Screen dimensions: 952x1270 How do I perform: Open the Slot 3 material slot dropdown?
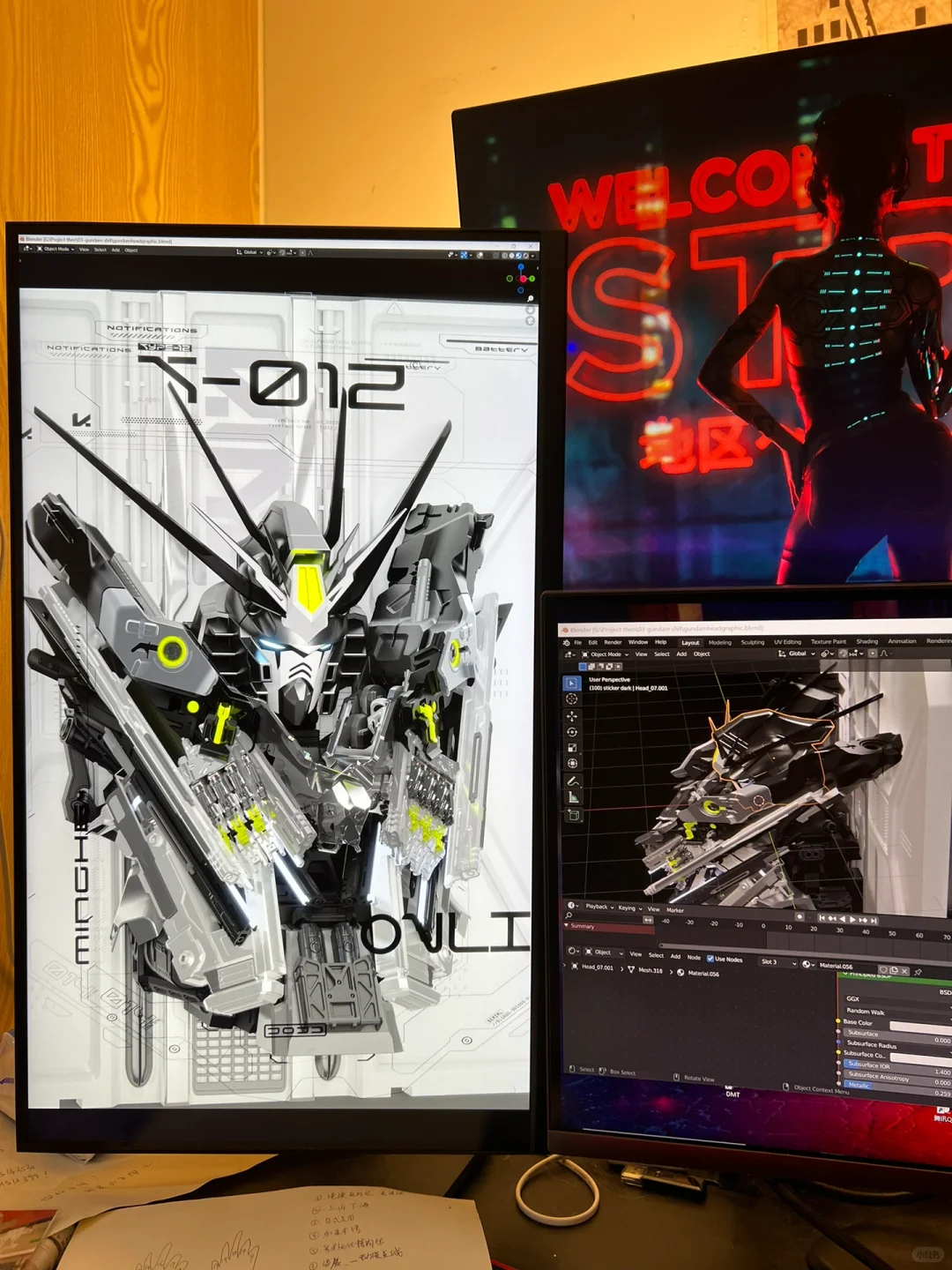click(777, 962)
